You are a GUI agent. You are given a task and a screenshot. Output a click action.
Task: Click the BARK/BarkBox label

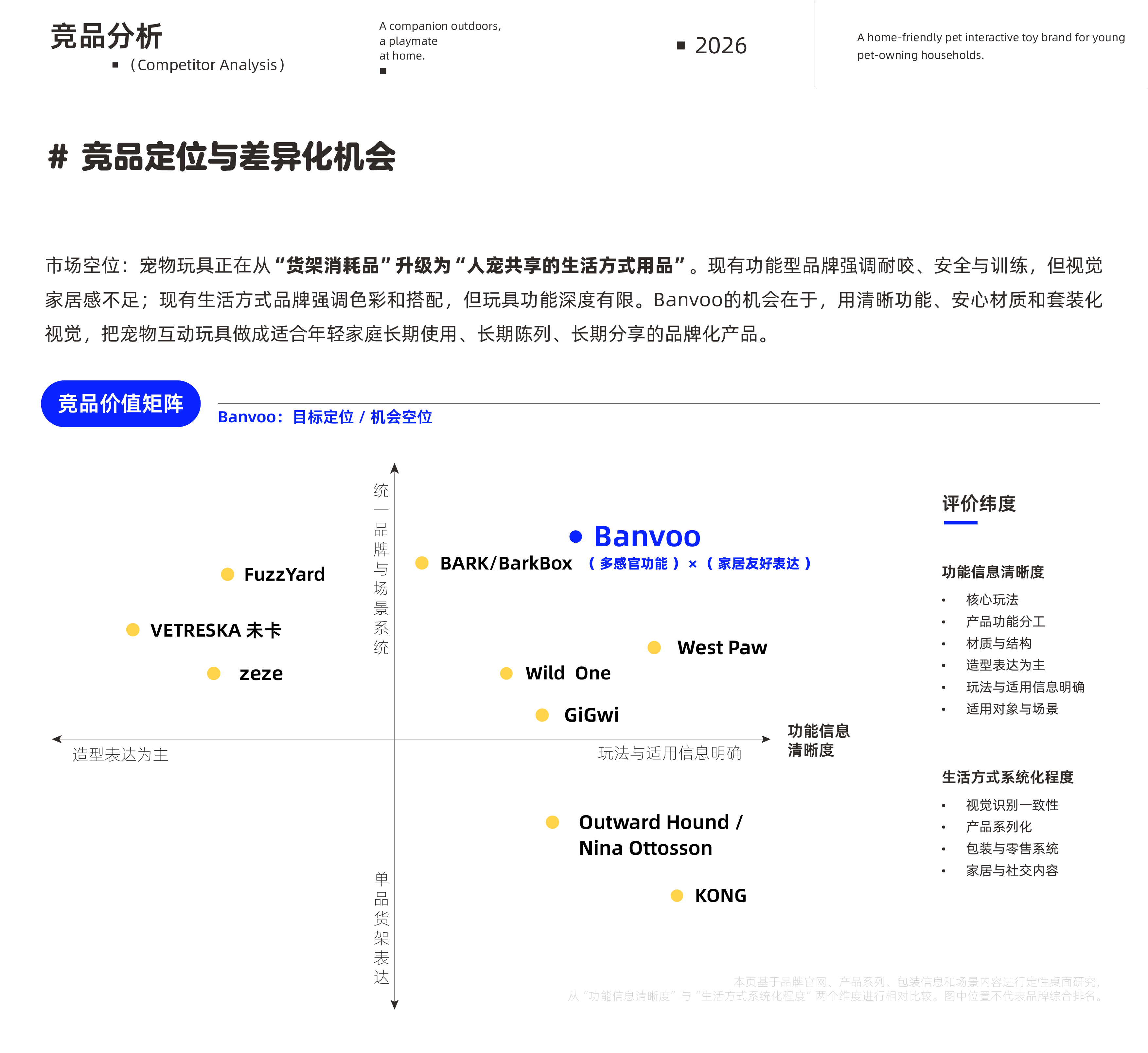point(506,563)
